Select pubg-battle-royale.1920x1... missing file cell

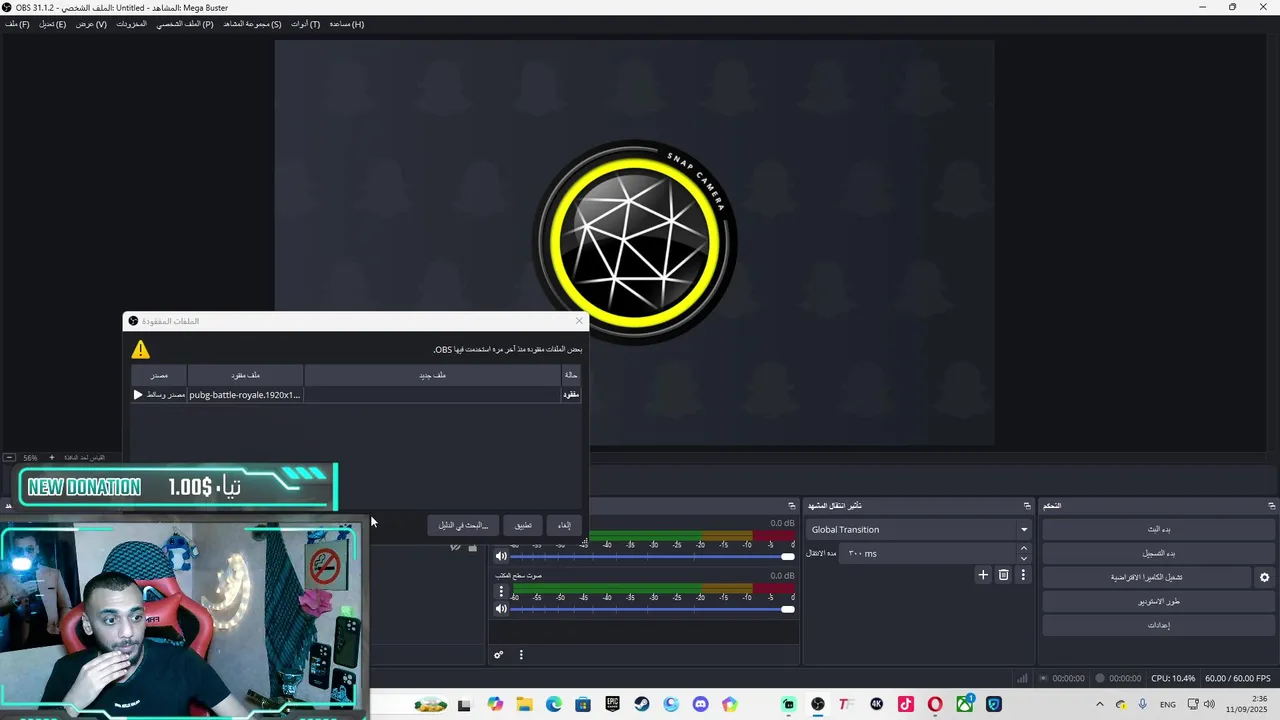pyautogui.click(x=245, y=395)
